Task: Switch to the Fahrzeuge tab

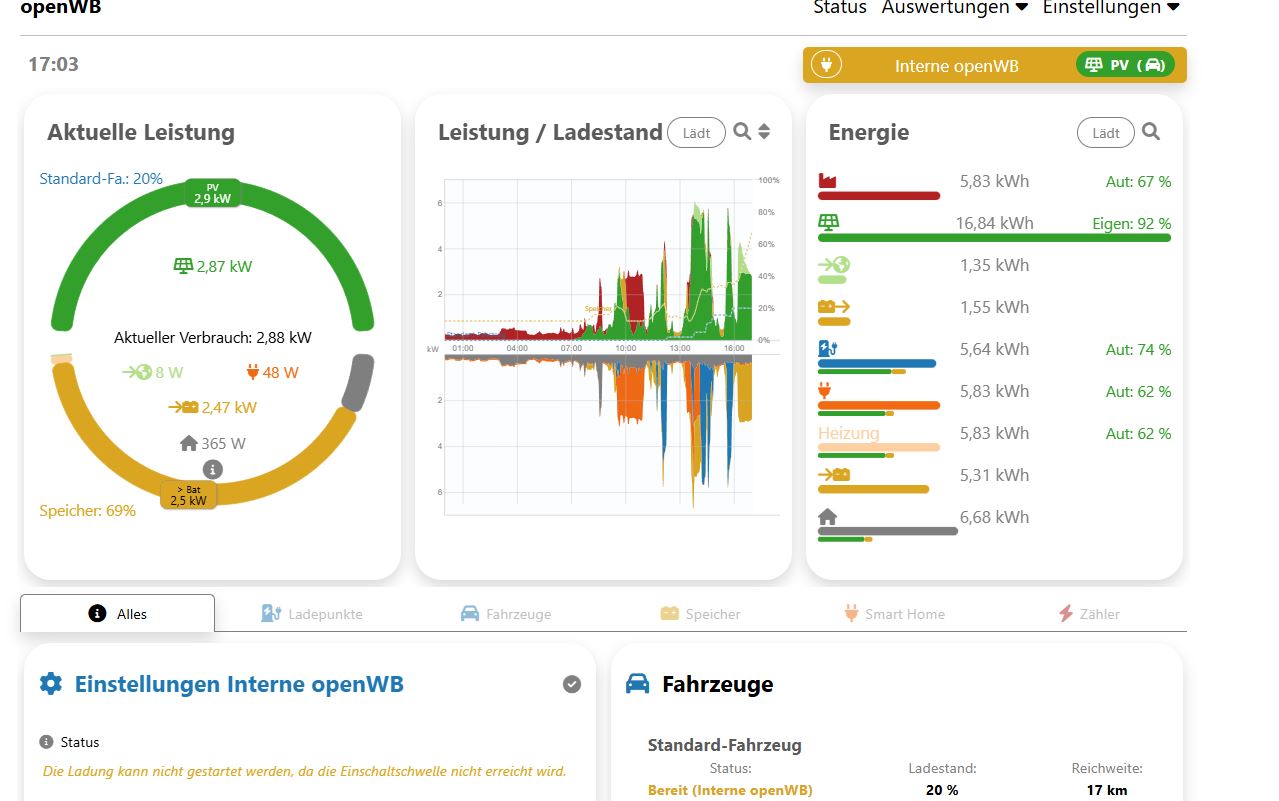Action: [506, 613]
